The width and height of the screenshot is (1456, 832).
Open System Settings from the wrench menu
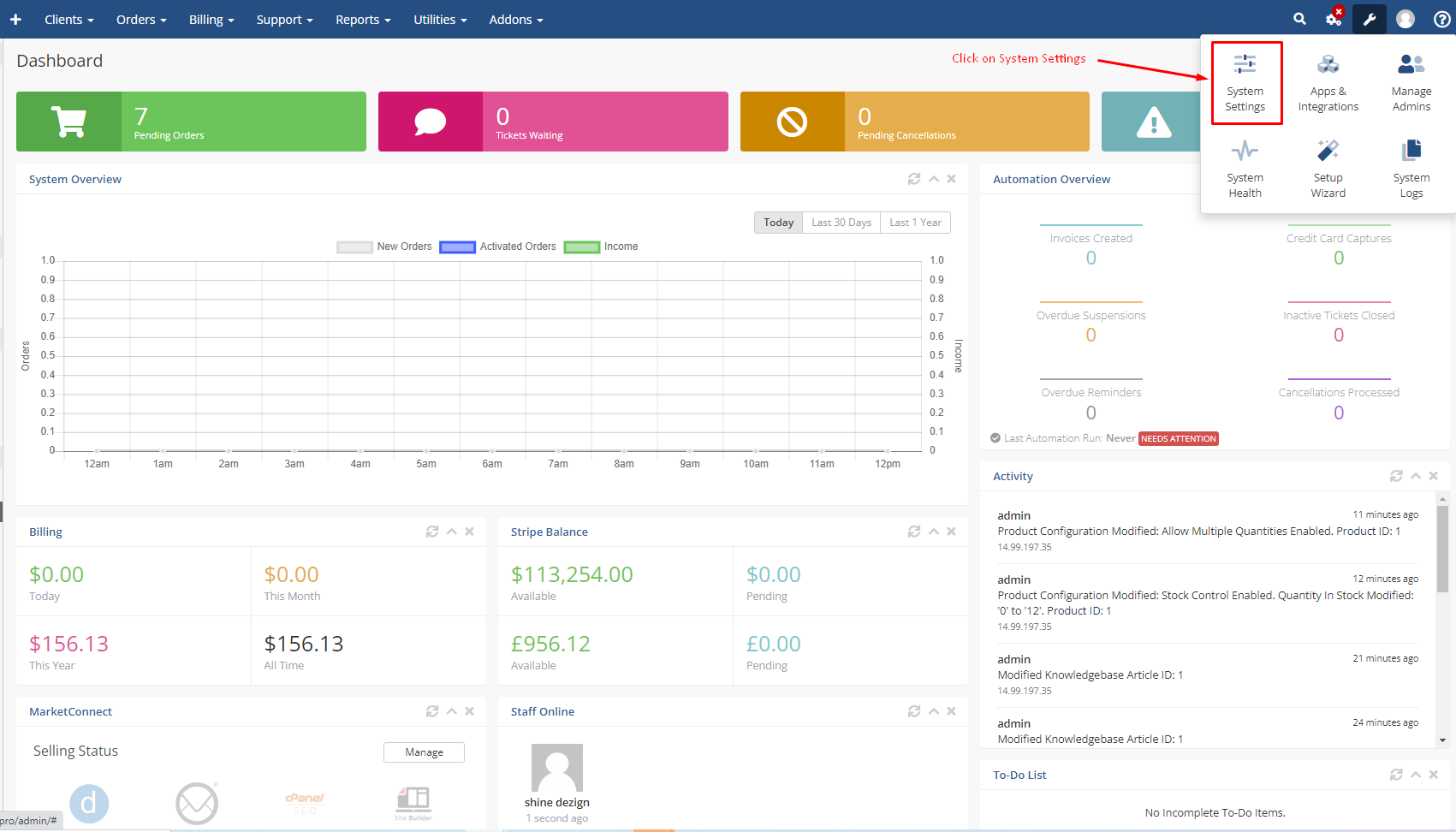pyautogui.click(x=1245, y=83)
